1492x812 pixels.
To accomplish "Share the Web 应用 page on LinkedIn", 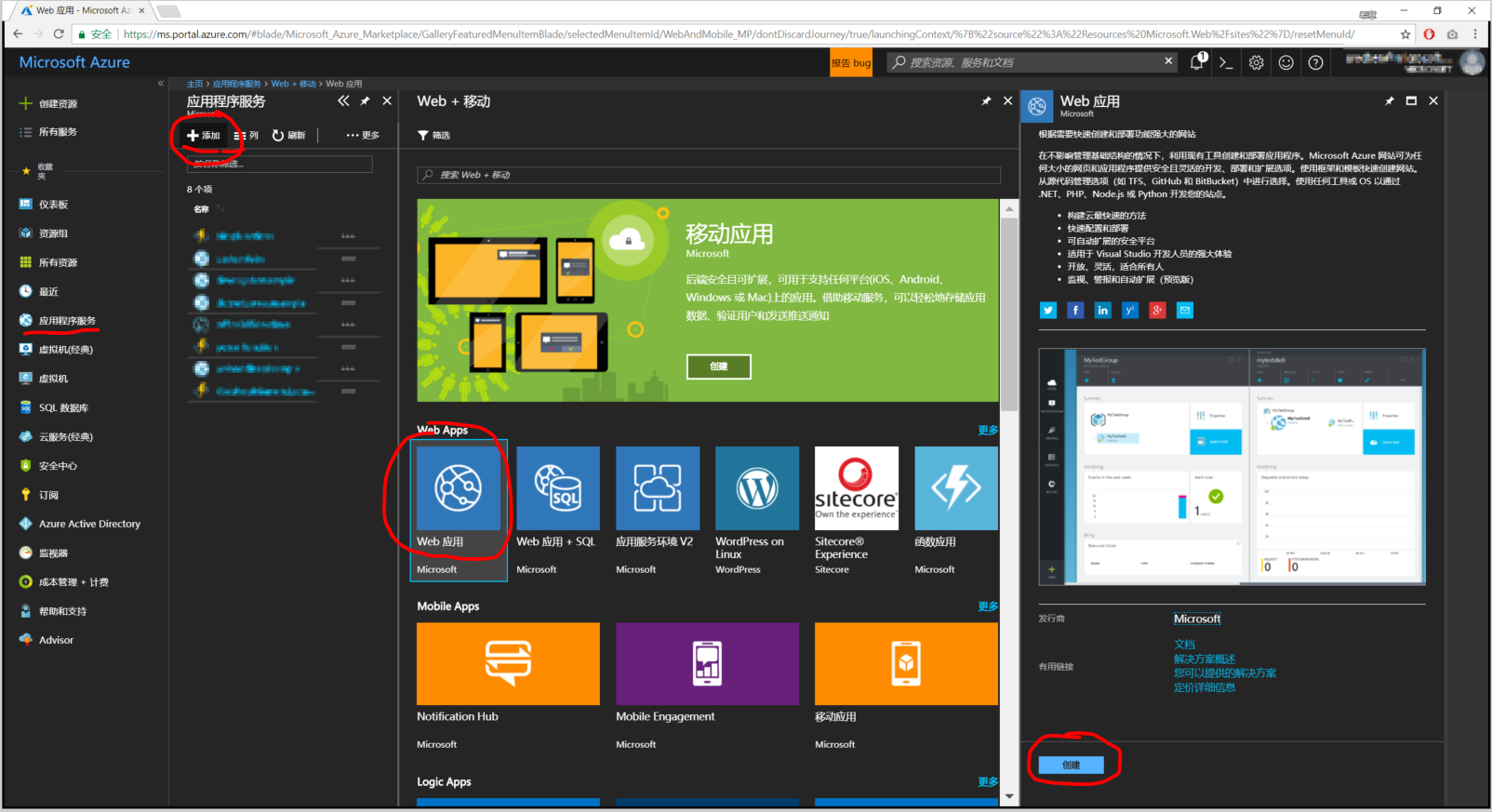I will pos(1102,311).
